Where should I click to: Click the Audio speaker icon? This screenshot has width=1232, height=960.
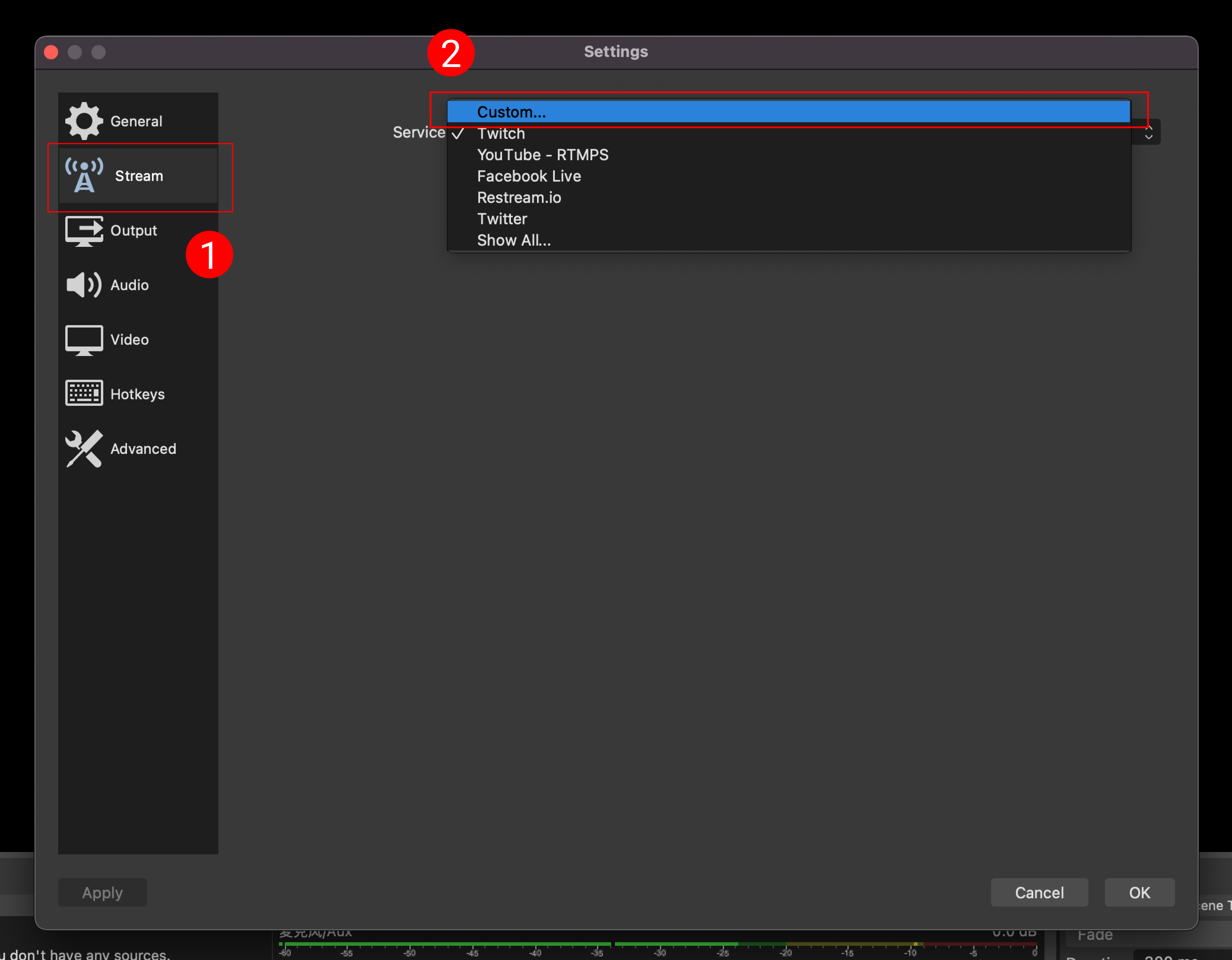84,285
